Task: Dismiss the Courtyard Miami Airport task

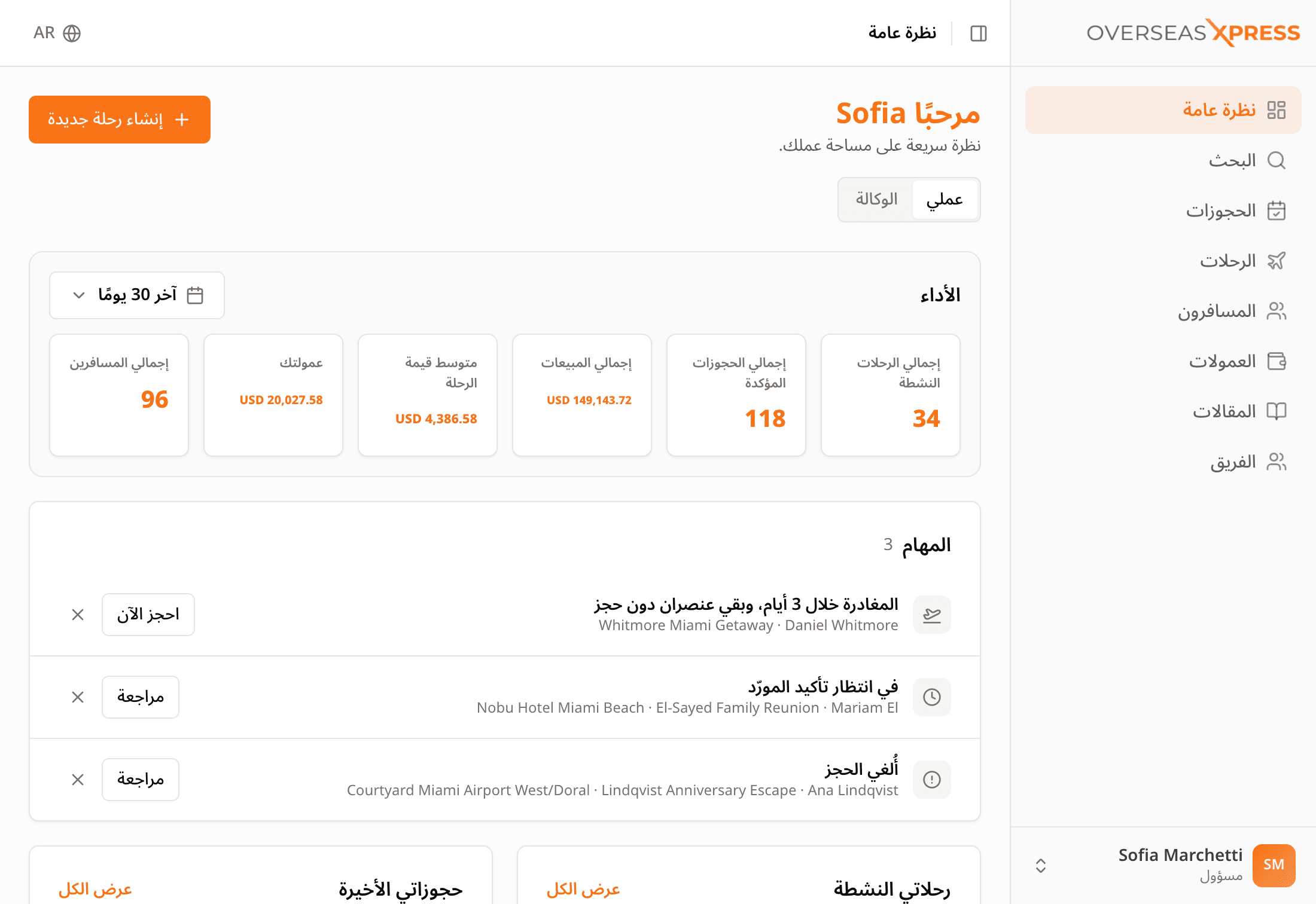Action: [78, 780]
